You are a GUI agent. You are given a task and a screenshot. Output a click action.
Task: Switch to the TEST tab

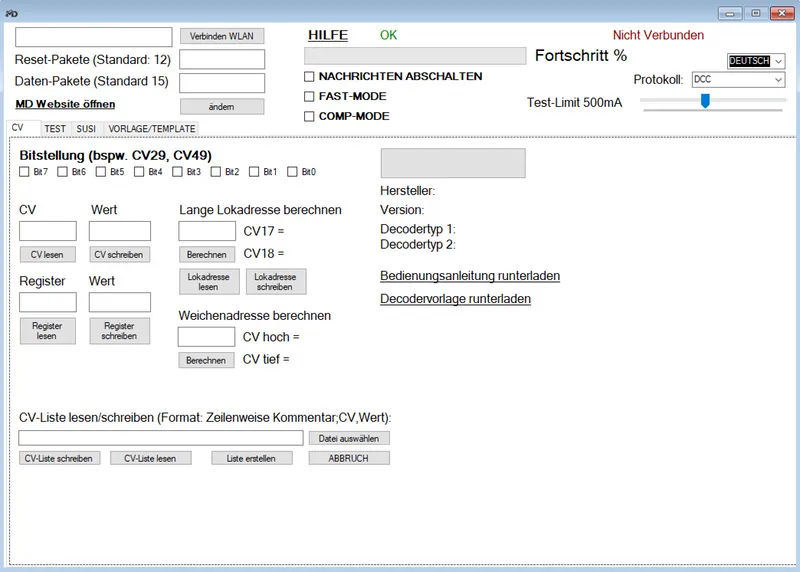pyautogui.click(x=55, y=129)
